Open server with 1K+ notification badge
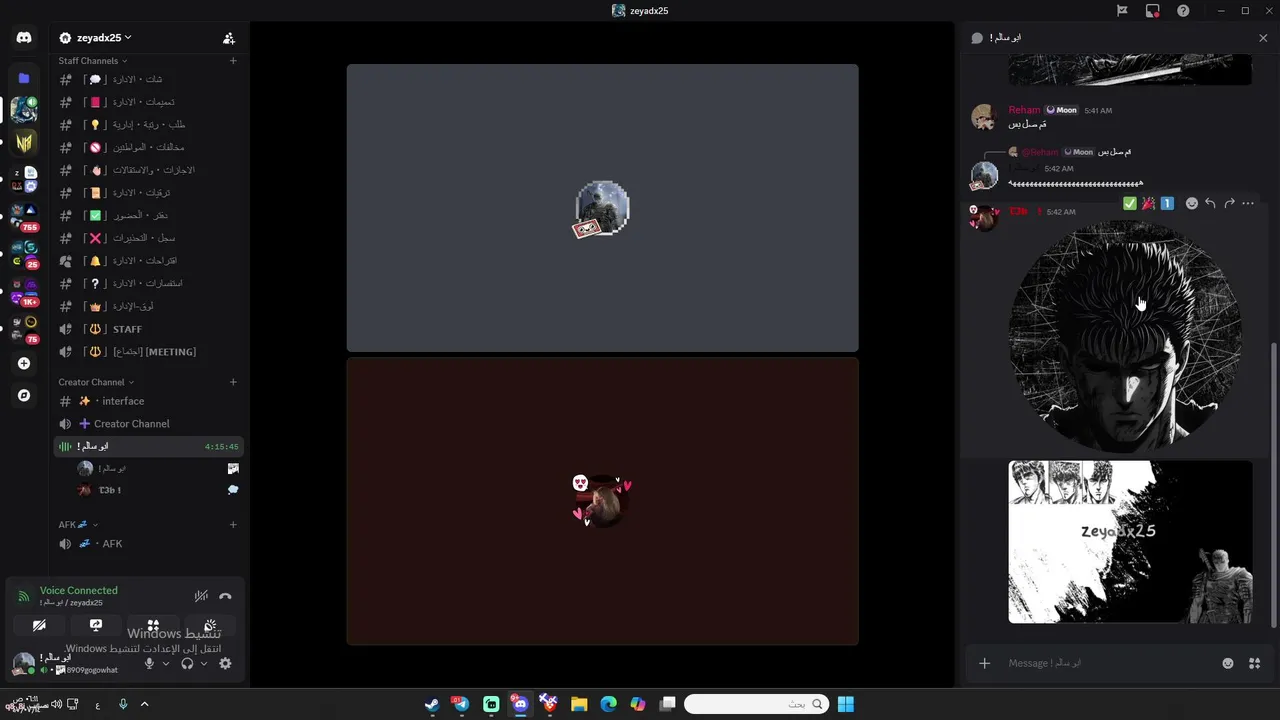 pyautogui.click(x=24, y=292)
